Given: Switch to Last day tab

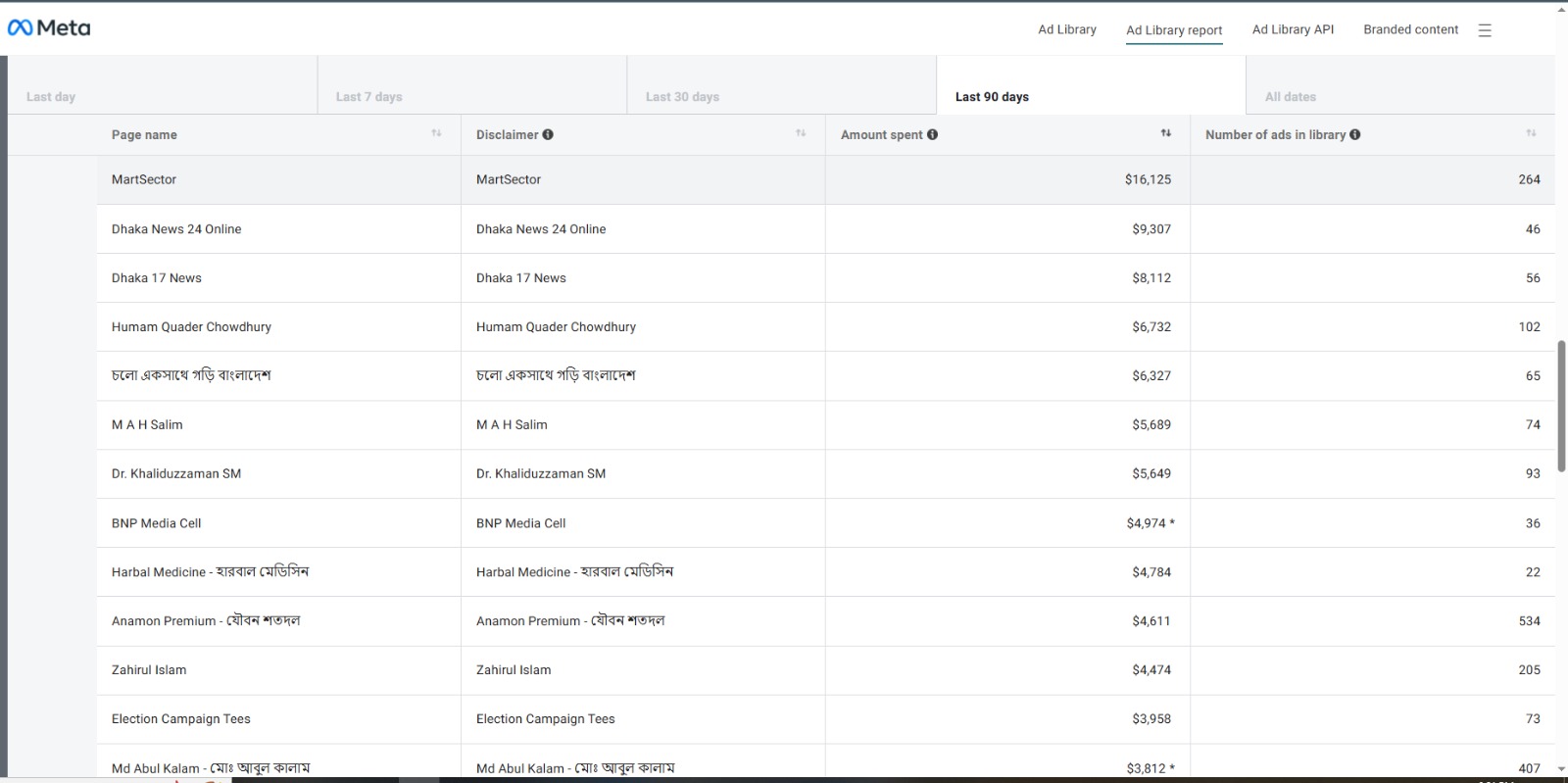Looking at the screenshot, I should click(163, 85).
